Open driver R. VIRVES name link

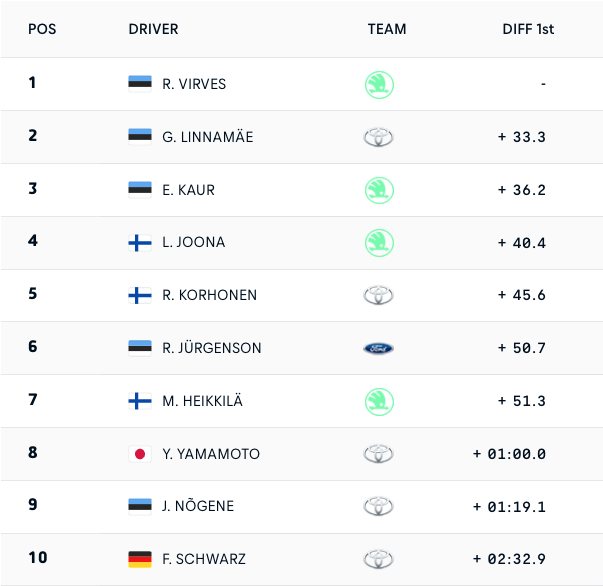point(194,84)
